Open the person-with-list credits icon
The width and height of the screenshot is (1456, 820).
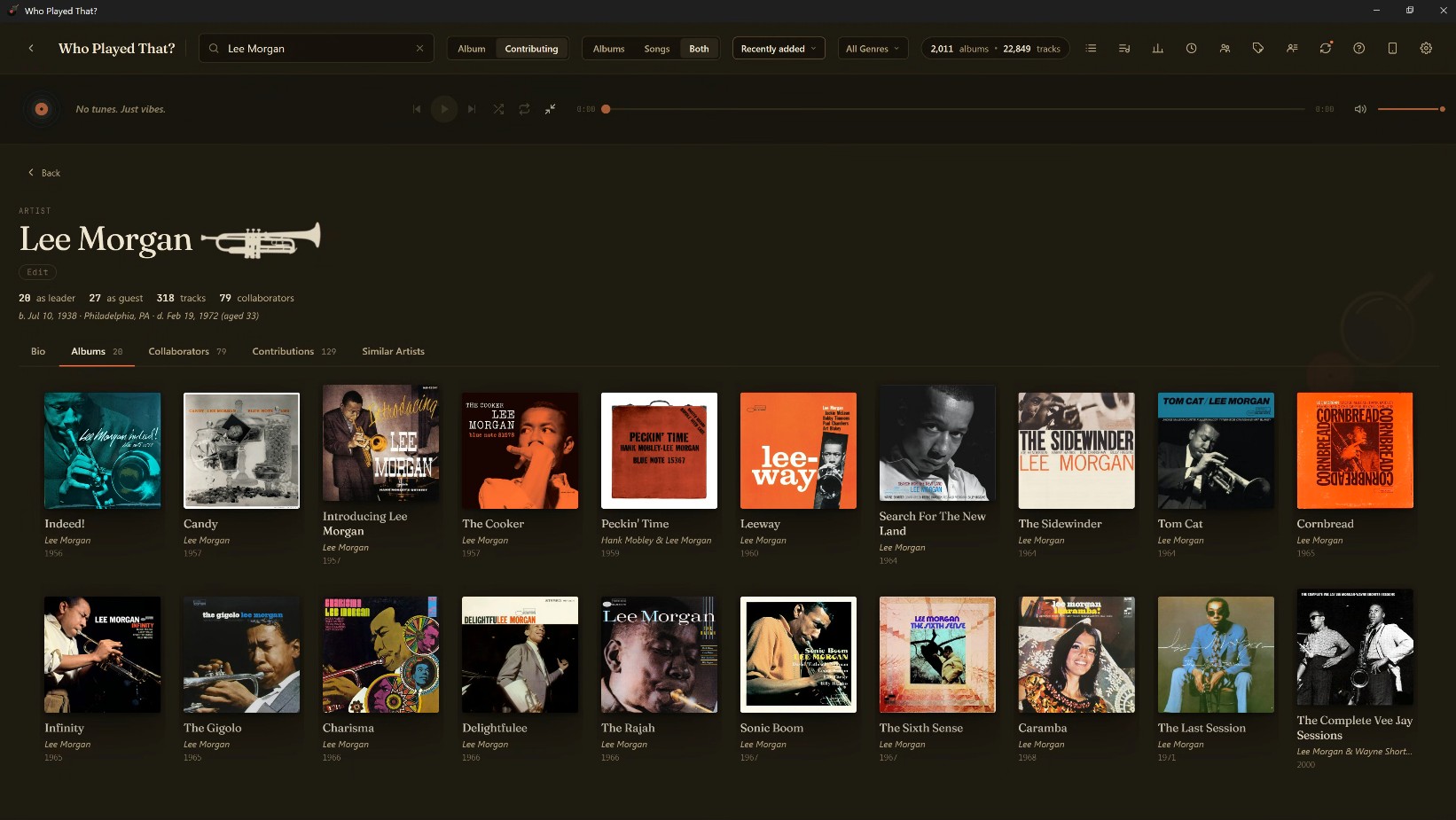pyautogui.click(x=1292, y=48)
